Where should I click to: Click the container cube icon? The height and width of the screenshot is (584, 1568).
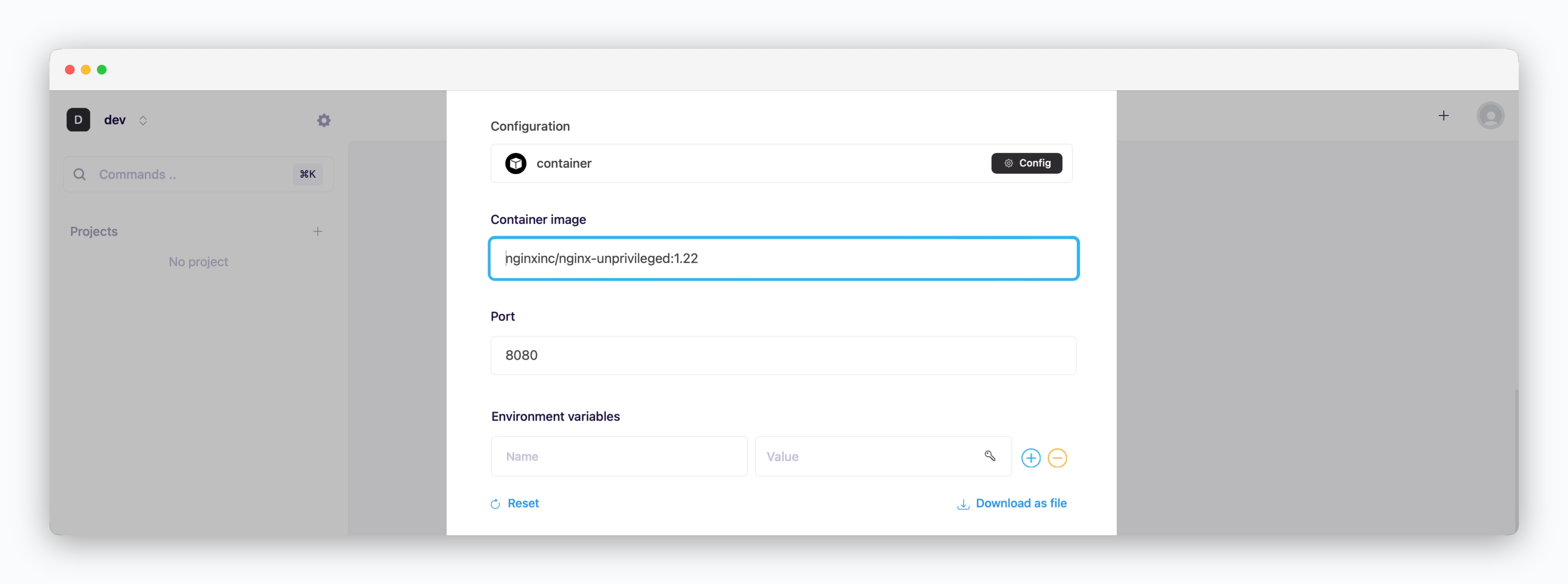(515, 163)
